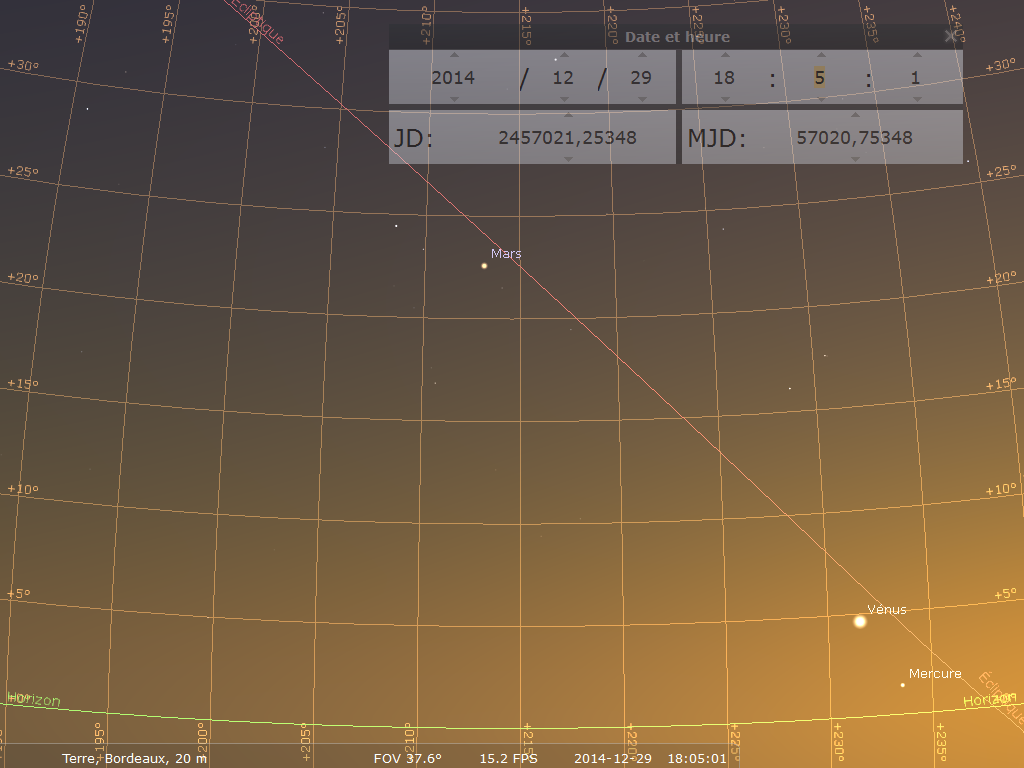Select the bright planet Vénus
Image resolution: width=1024 pixels, height=768 pixels.
[x=860, y=622]
